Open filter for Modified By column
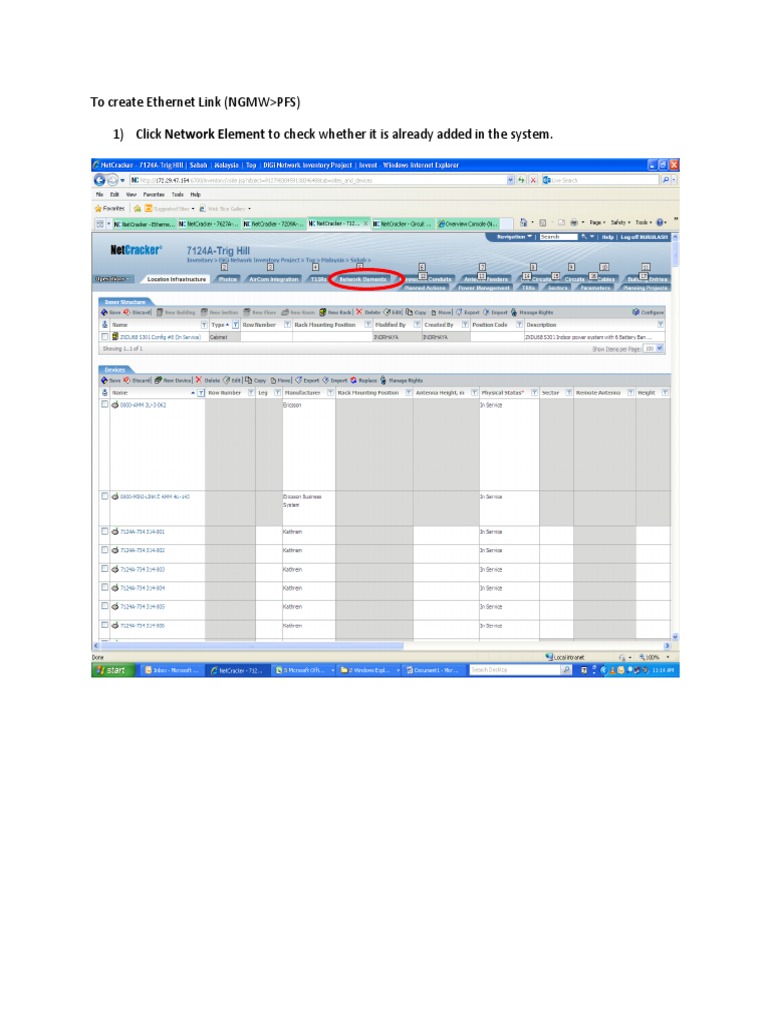 click(417, 325)
